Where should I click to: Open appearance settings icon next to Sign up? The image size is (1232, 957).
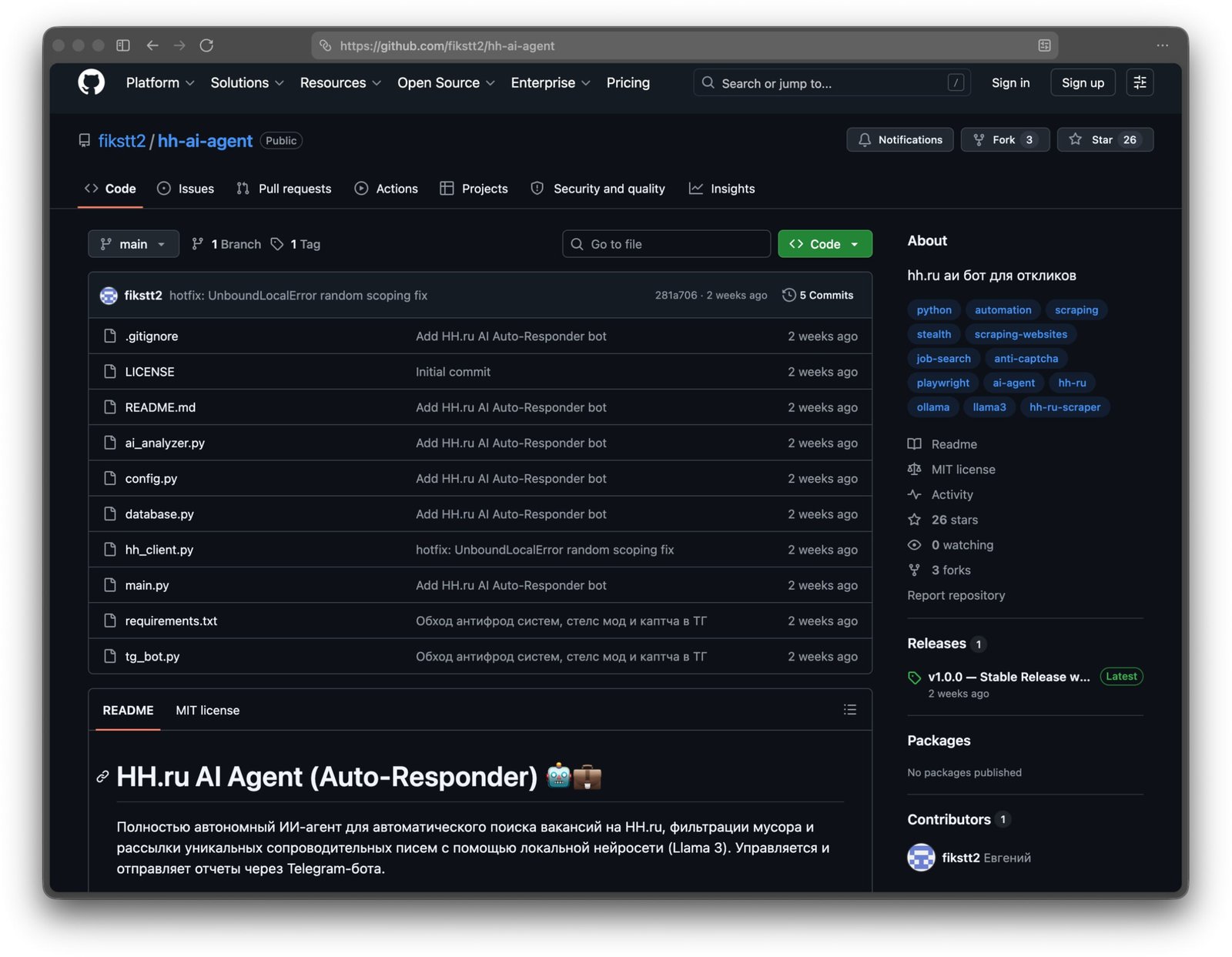1140,82
